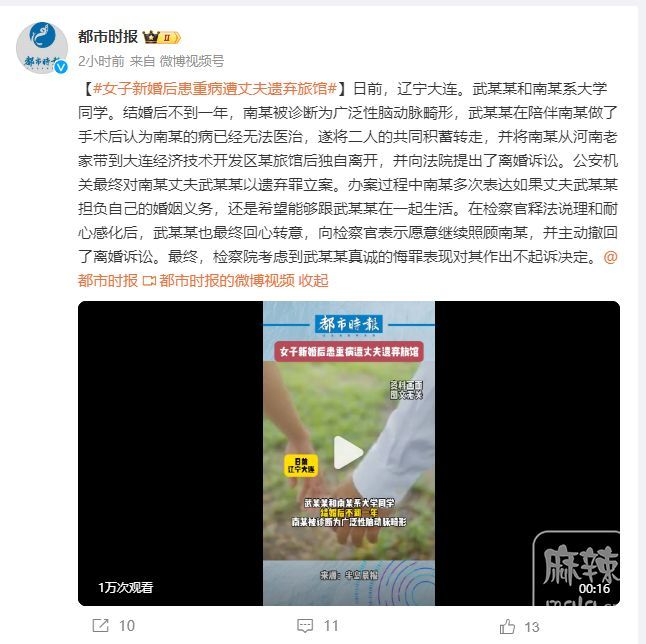Screen dimensions: 646x644
Task: Play the video with center play button
Action: pos(348,452)
